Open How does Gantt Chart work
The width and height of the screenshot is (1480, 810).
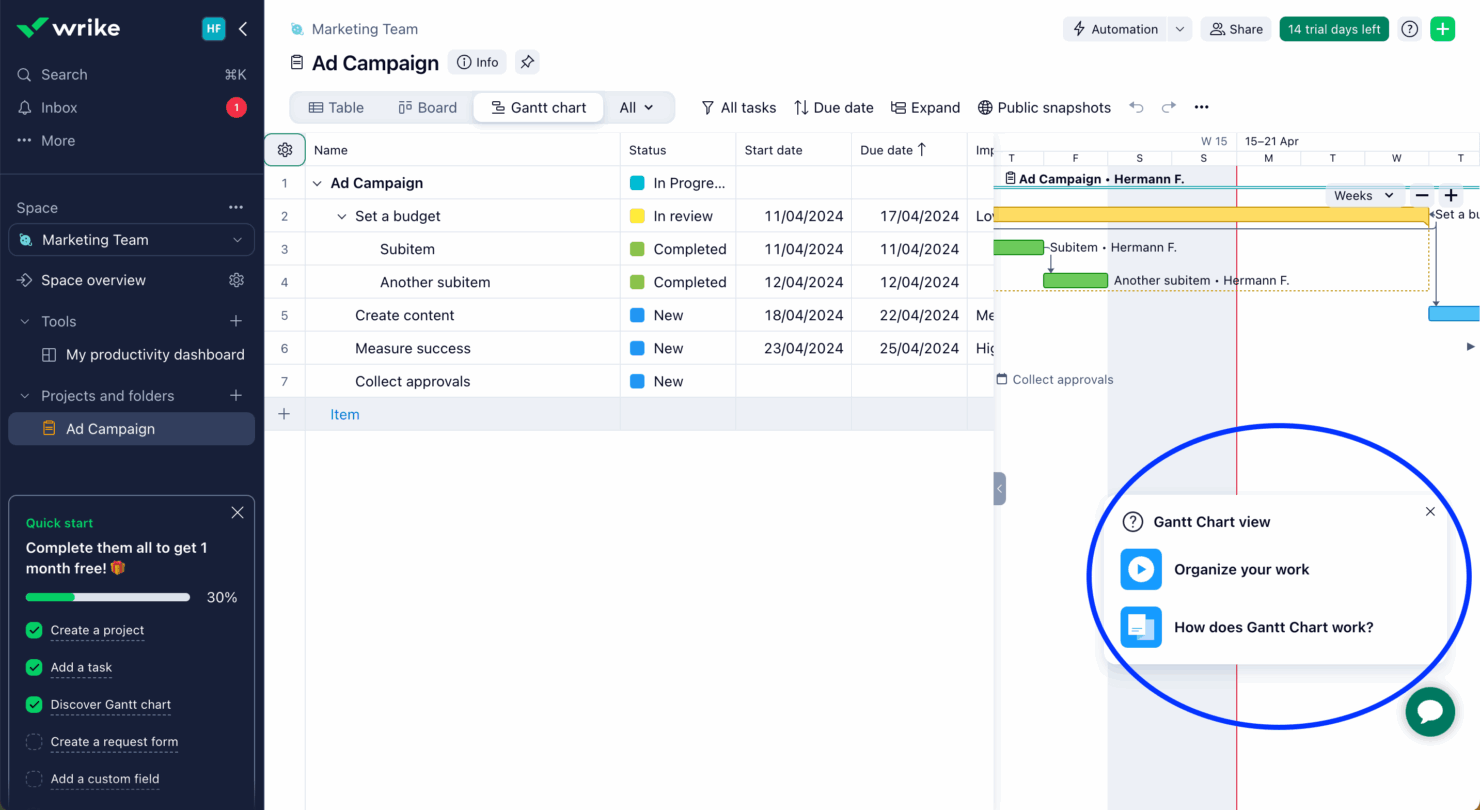[x=1247, y=627]
